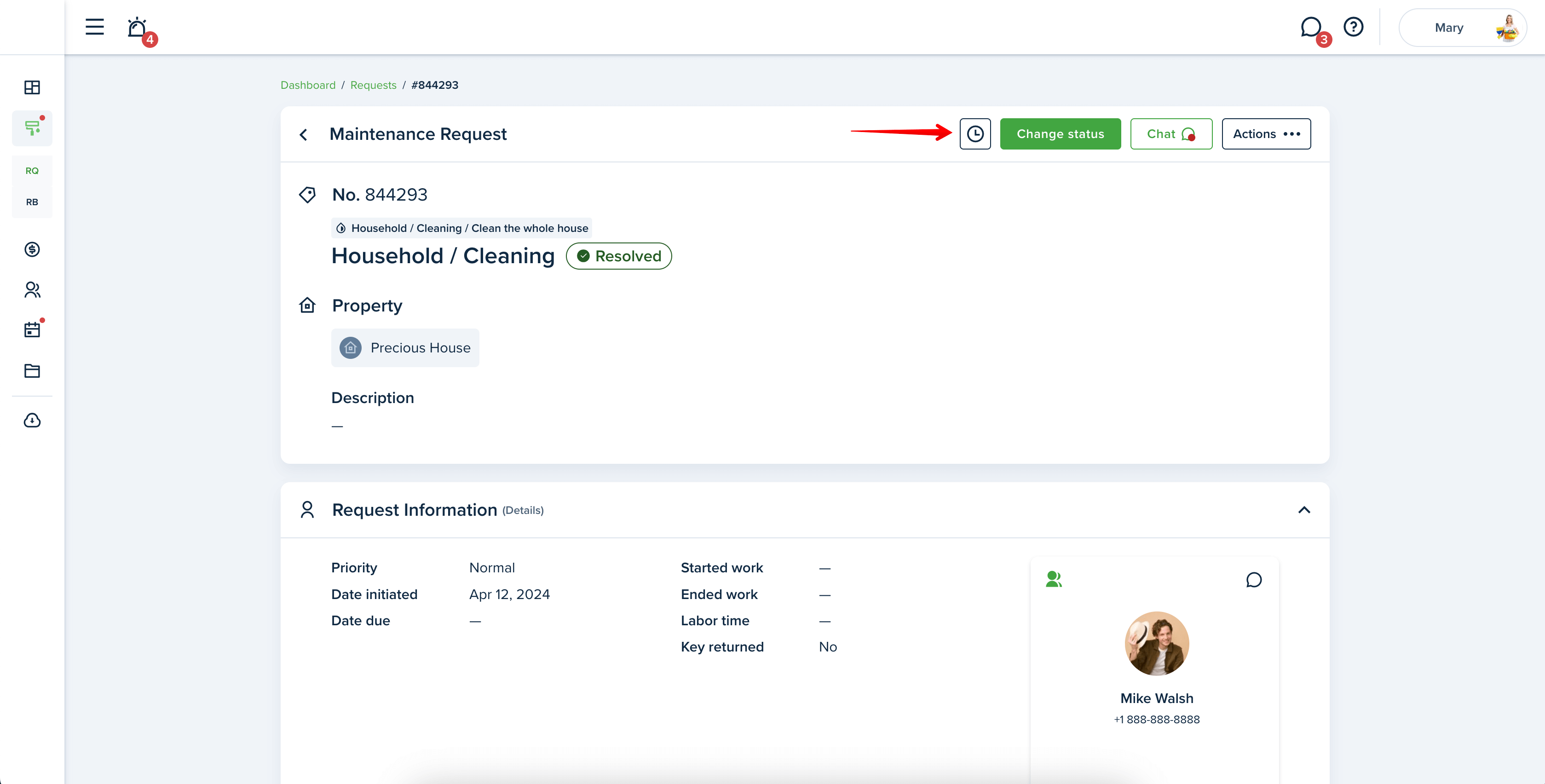Select the maintenance paint-roller sidebar icon

[32, 128]
